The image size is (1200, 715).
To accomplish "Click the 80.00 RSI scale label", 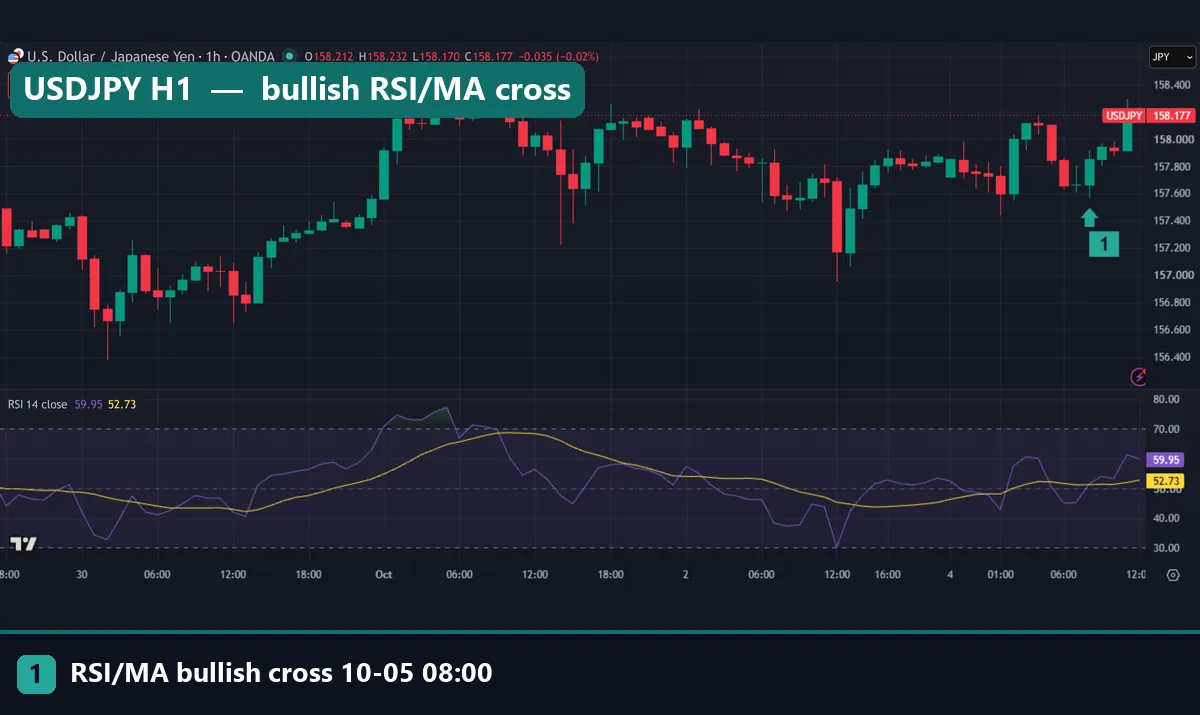I will pyautogui.click(x=1166, y=399).
